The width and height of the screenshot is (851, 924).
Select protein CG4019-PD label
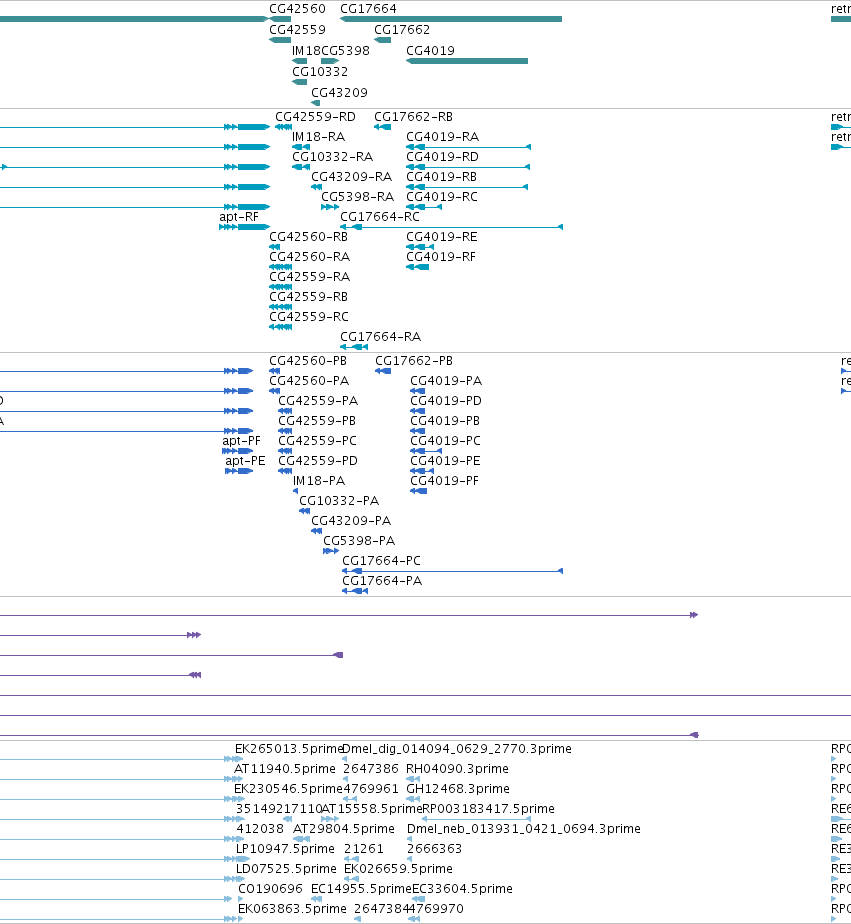(446, 401)
